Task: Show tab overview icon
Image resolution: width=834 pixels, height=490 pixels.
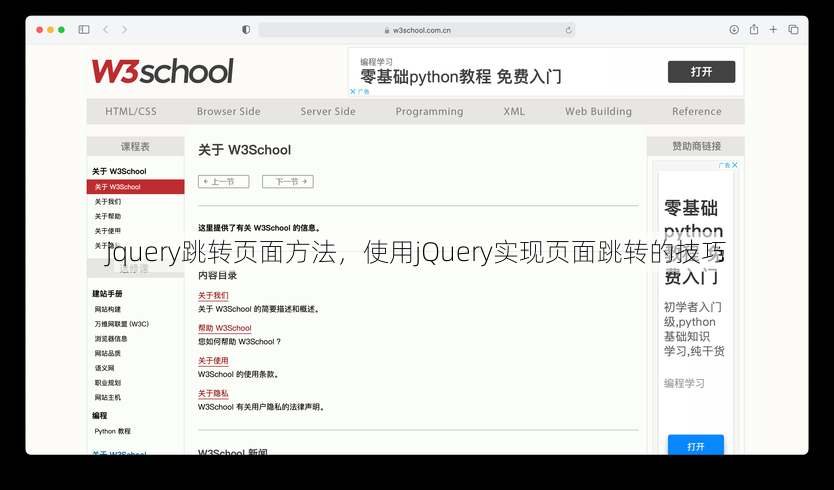Action: click(x=794, y=30)
